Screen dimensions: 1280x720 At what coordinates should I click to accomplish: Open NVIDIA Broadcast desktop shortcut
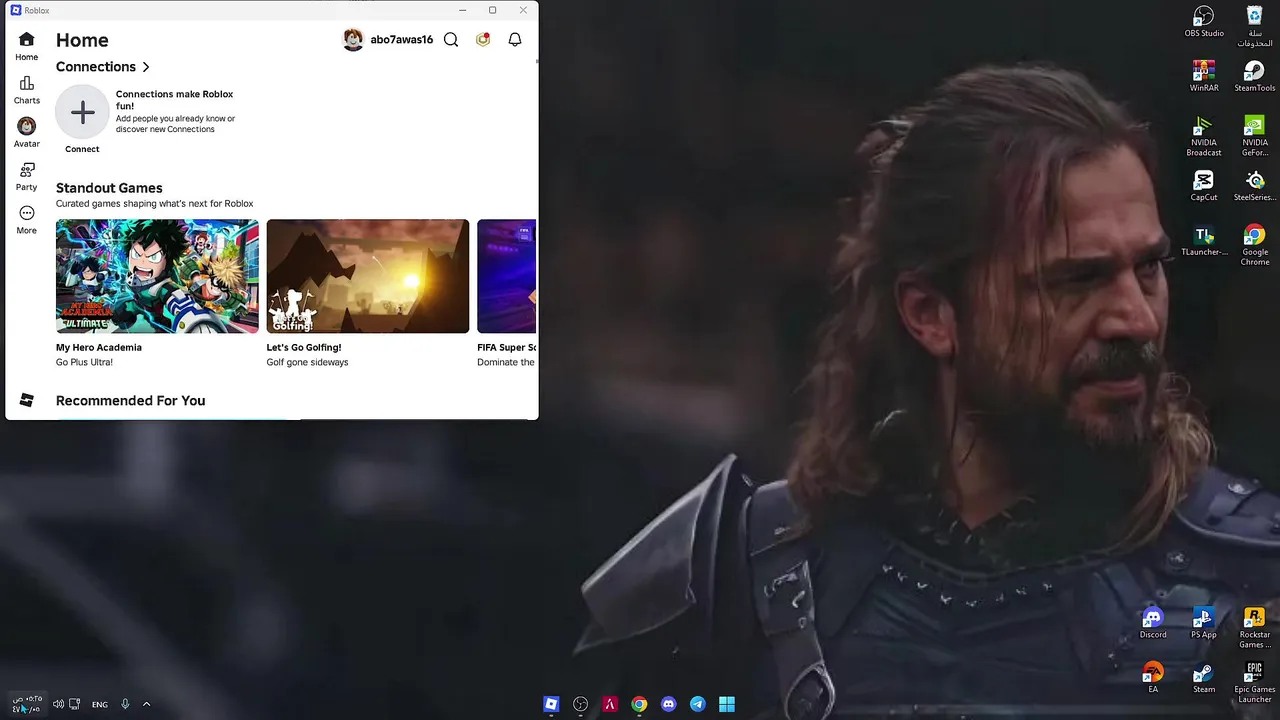click(1204, 136)
